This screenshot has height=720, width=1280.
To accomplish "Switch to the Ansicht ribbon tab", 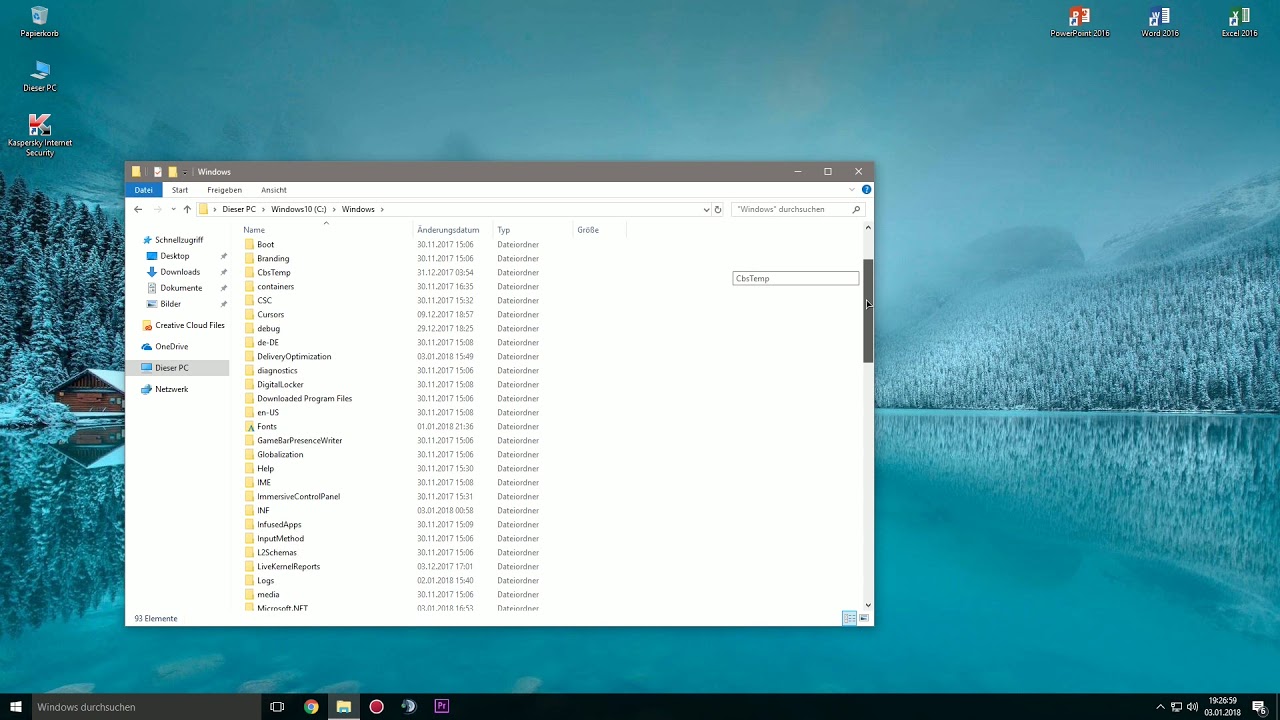I will [x=274, y=190].
